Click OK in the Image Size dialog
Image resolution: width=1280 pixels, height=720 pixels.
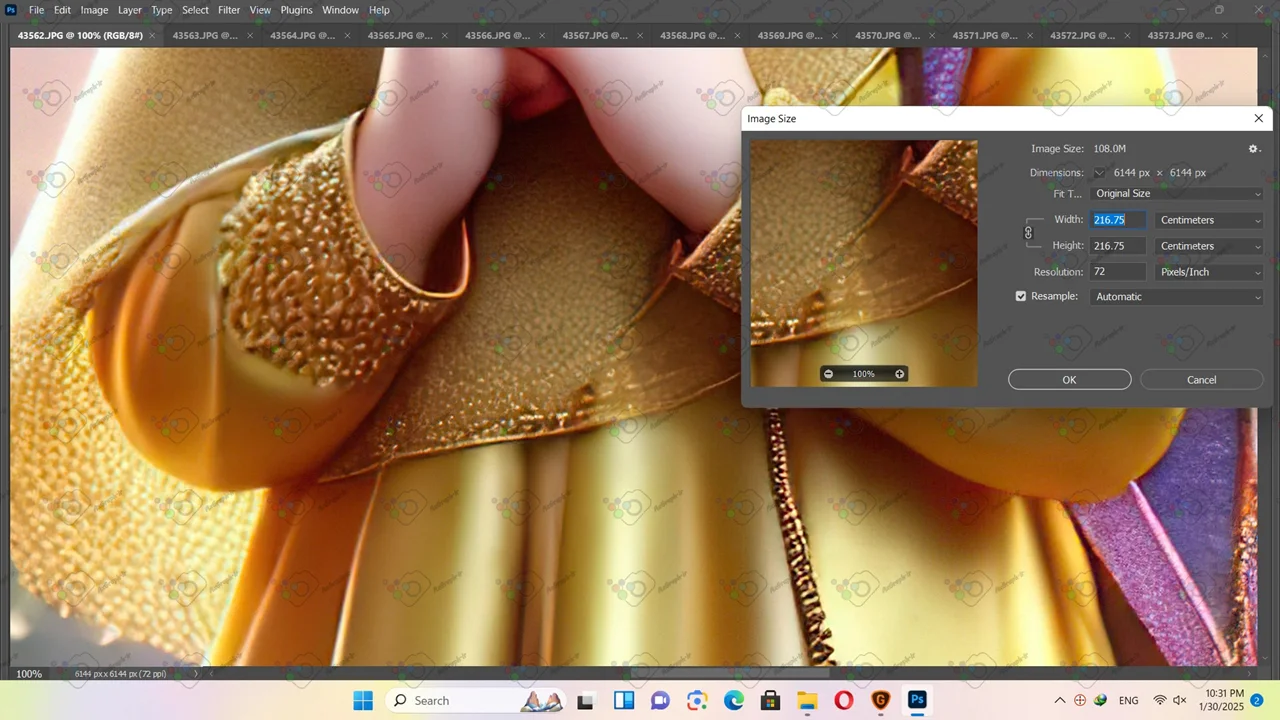coord(1069,380)
